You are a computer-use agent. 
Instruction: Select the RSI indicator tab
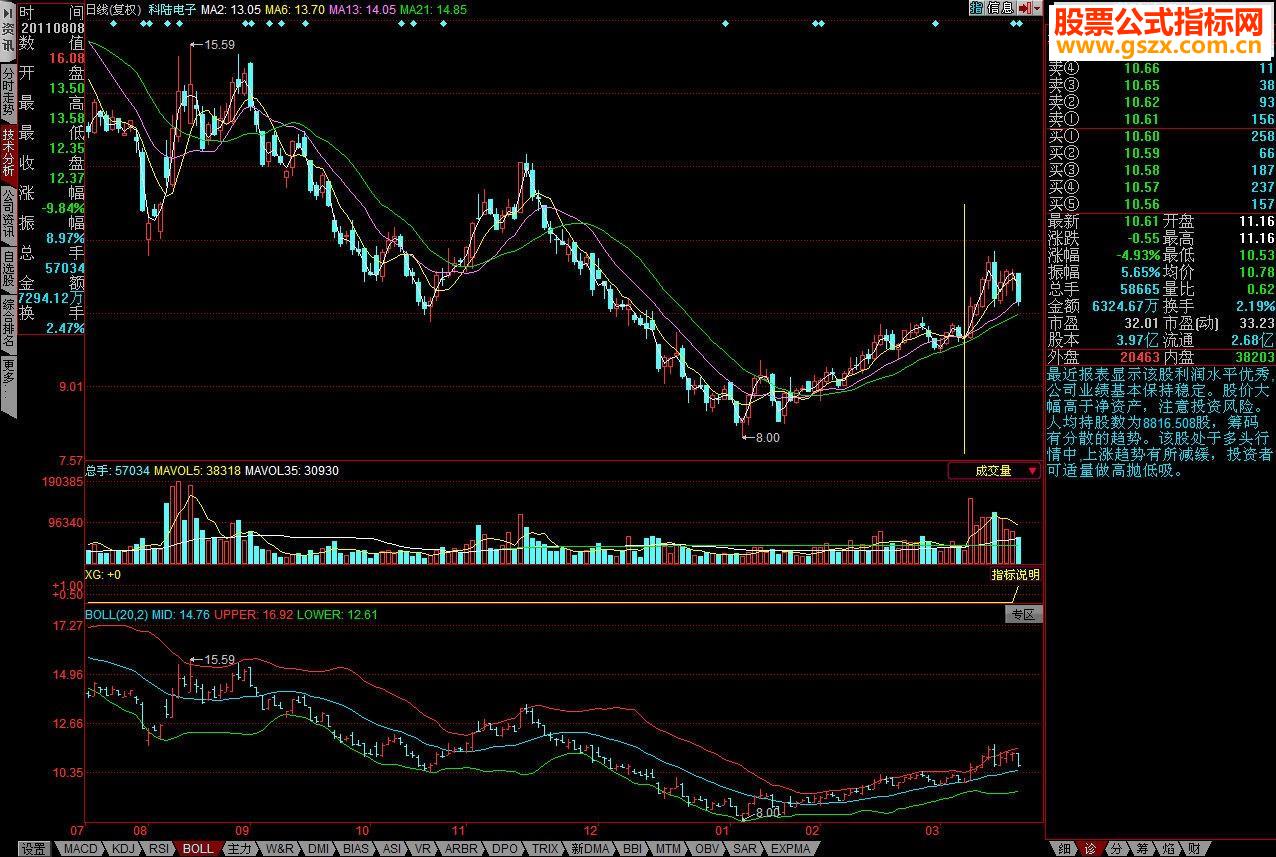point(159,849)
